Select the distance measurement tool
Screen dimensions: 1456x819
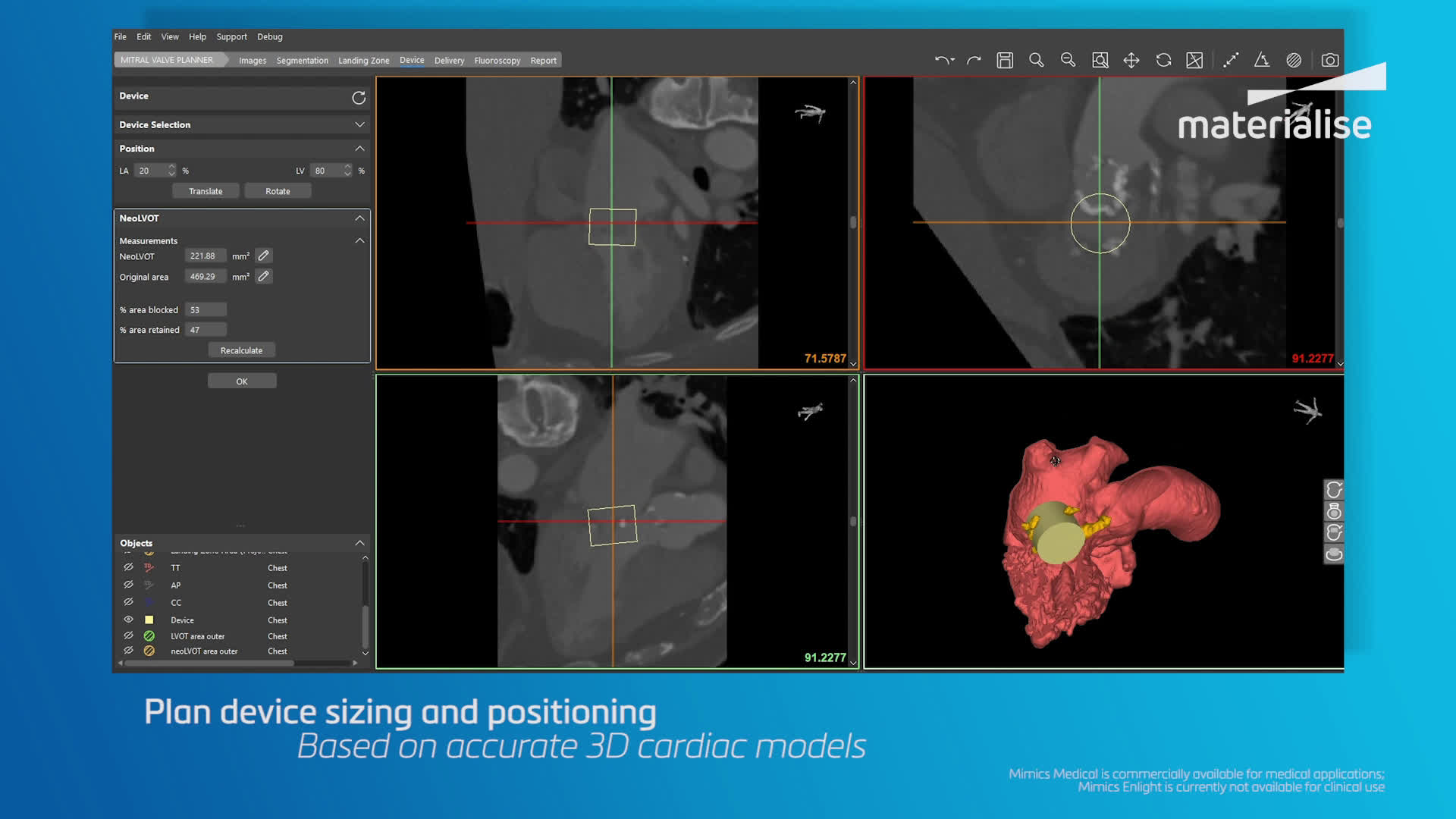pos(1231,61)
